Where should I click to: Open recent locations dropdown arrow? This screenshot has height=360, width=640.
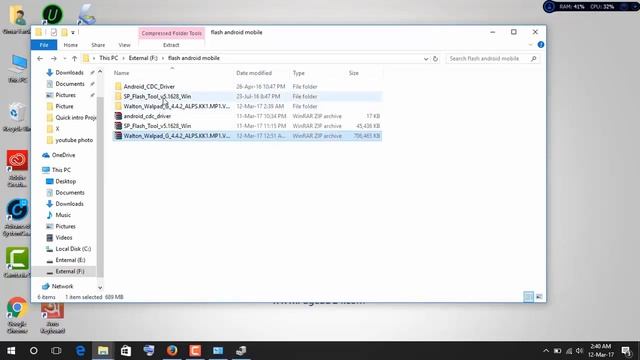[x=64, y=59]
